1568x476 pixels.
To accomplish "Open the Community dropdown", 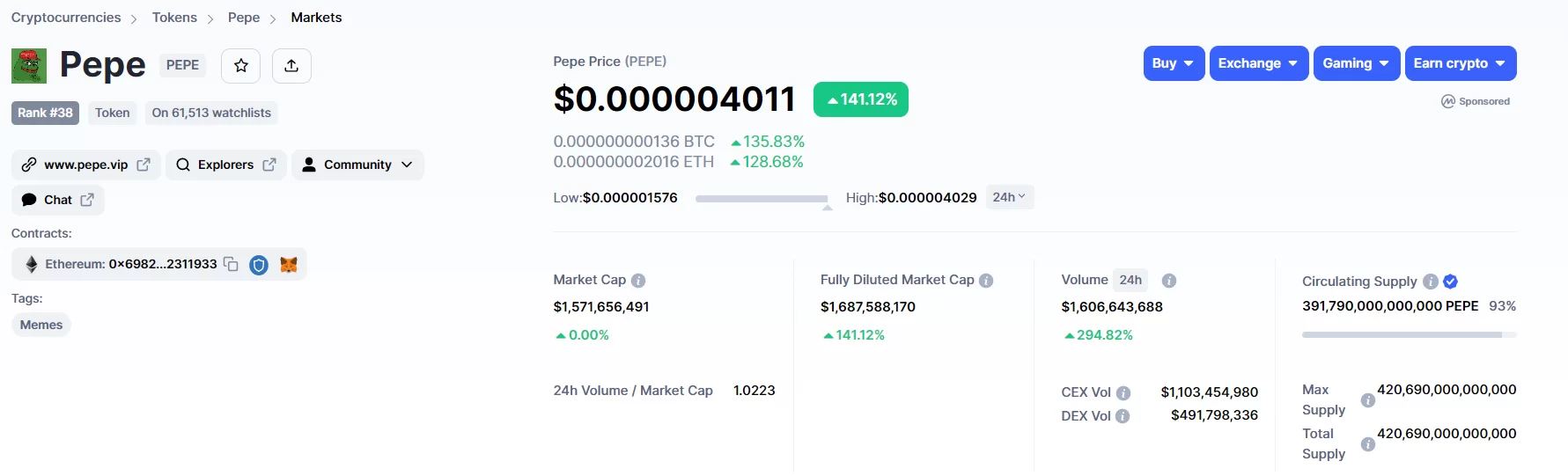I will click(357, 165).
